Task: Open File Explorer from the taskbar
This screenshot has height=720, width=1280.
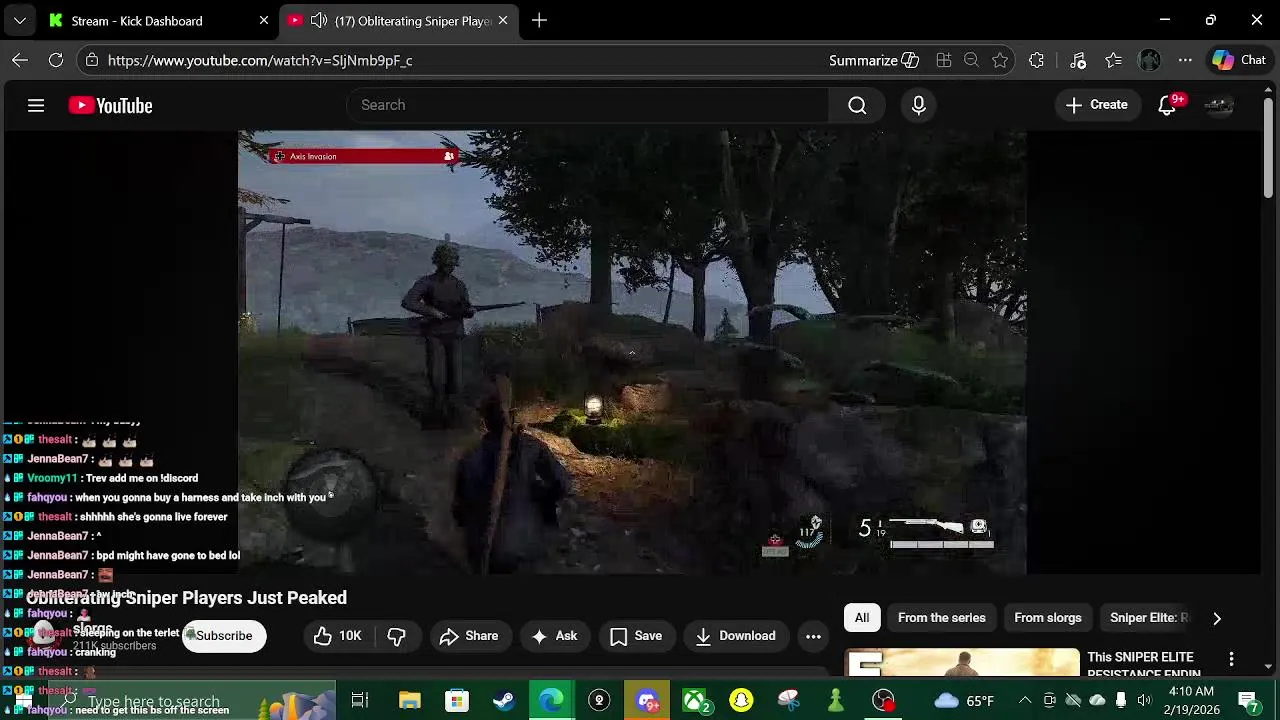Action: point(410,700)
